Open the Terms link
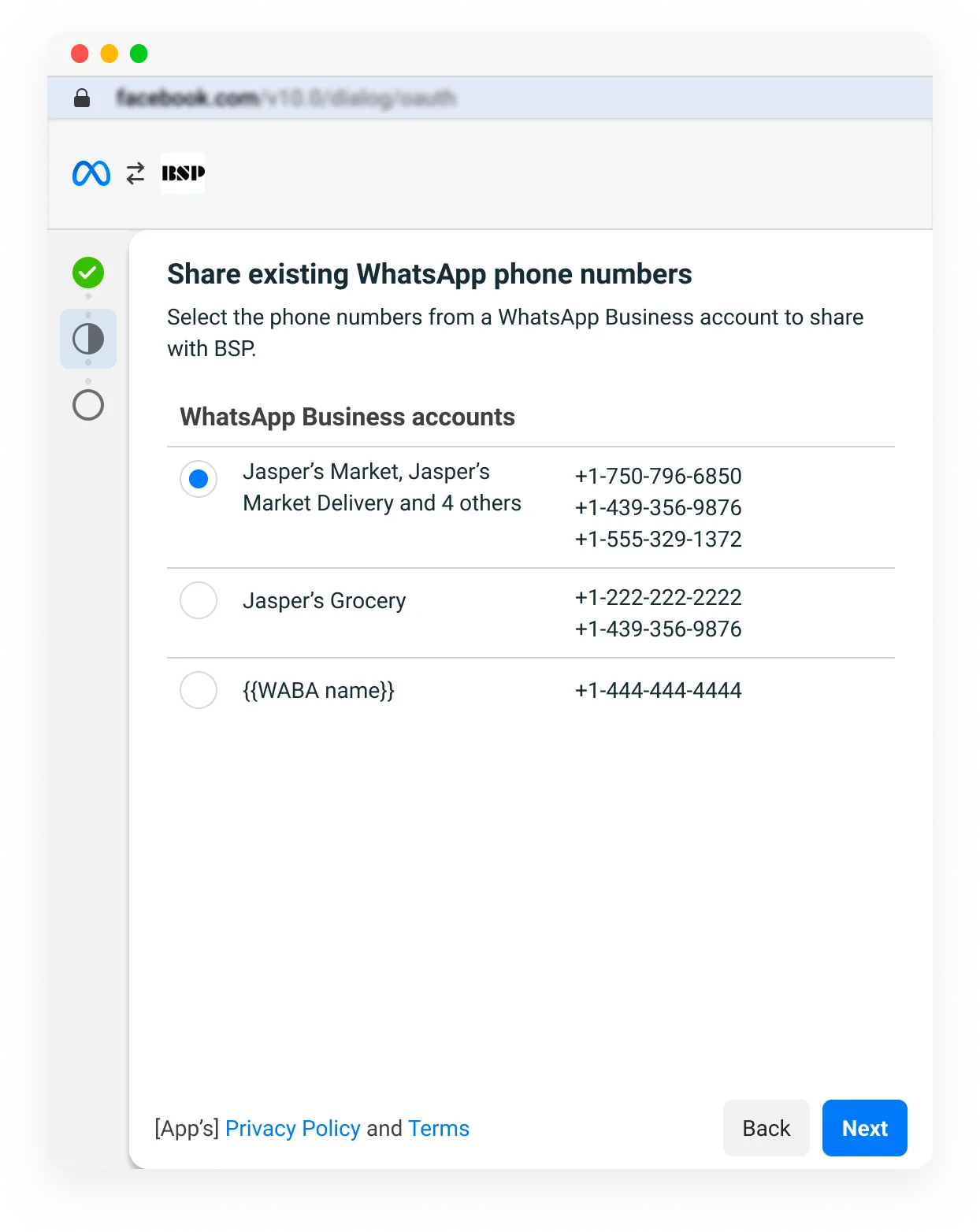 click(x=438, y=1128)
